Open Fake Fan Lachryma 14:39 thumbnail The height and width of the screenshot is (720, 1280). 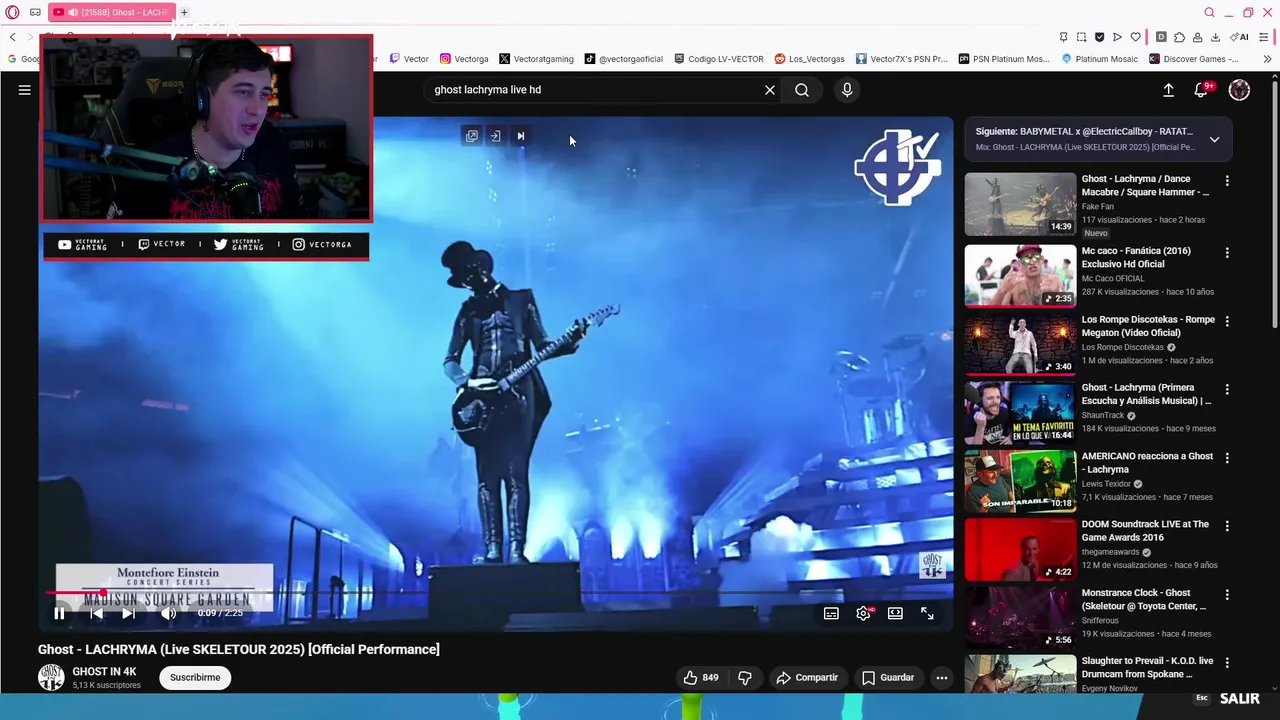pos(1020,204)
